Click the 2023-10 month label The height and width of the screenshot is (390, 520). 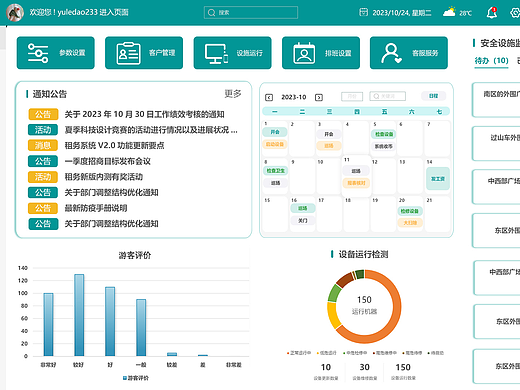(x=294, y=97)
